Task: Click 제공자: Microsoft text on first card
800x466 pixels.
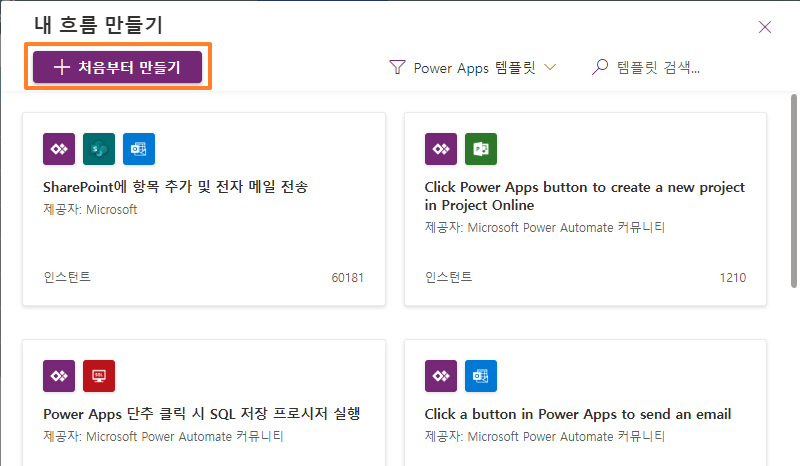Action: 90,209
